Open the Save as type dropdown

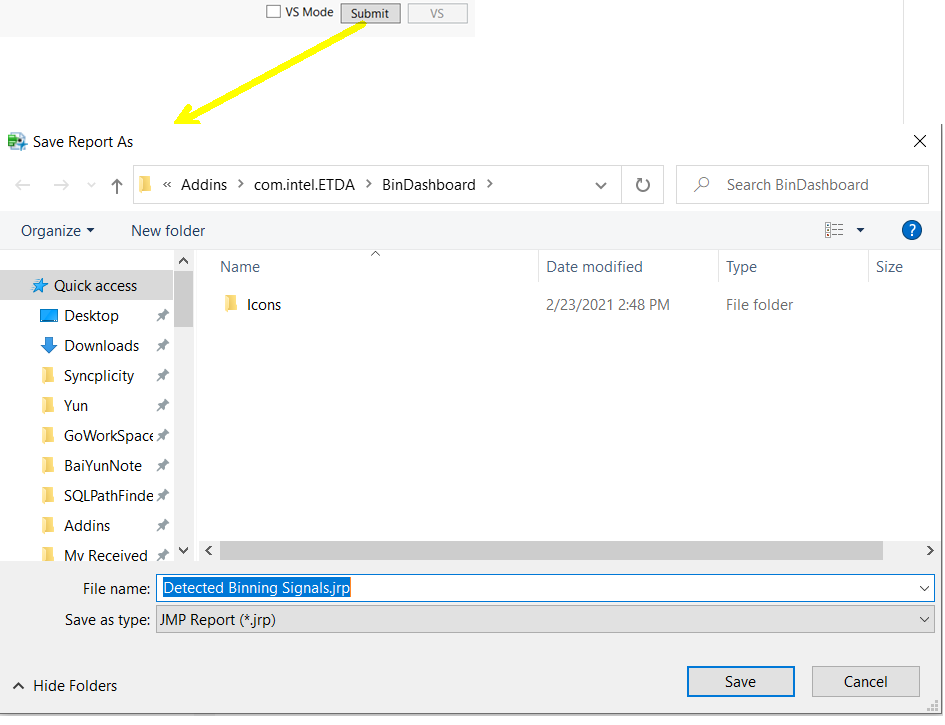(545, 620)
